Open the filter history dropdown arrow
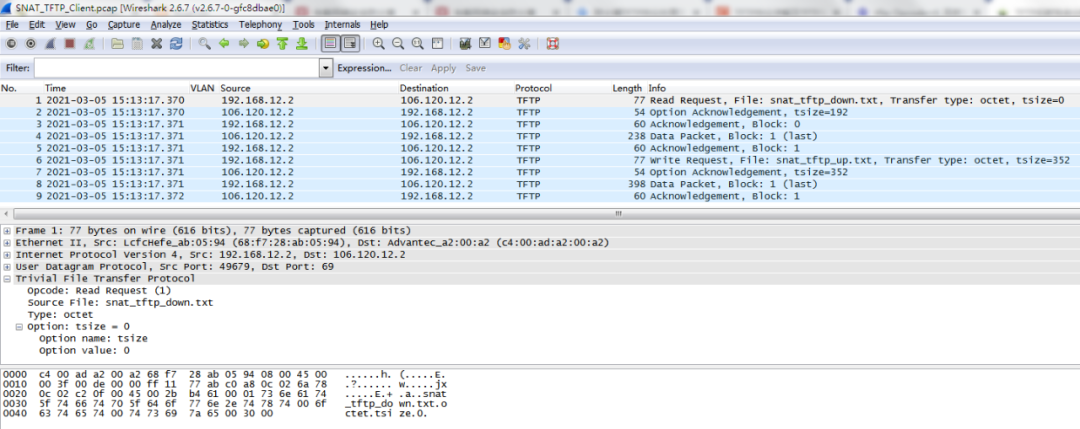 click(326, 68)
